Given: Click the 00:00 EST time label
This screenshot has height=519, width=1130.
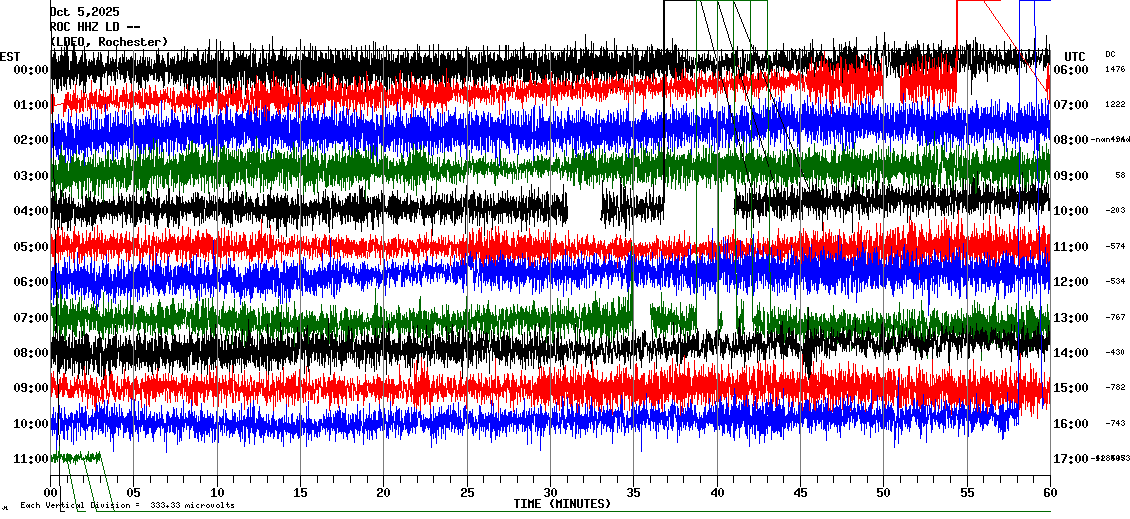Looking at the screenshot, I should pyautogui.click(x=31, y=70).
